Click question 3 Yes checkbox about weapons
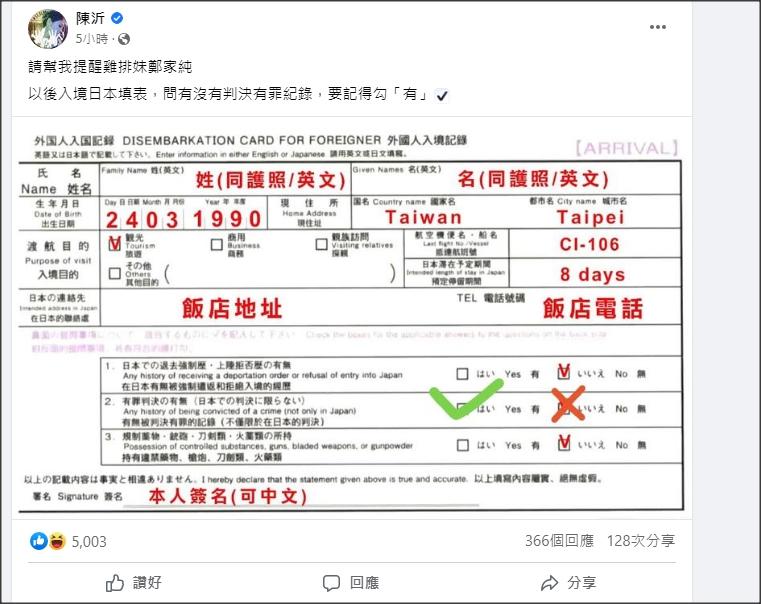 click(x=463, y=445)
